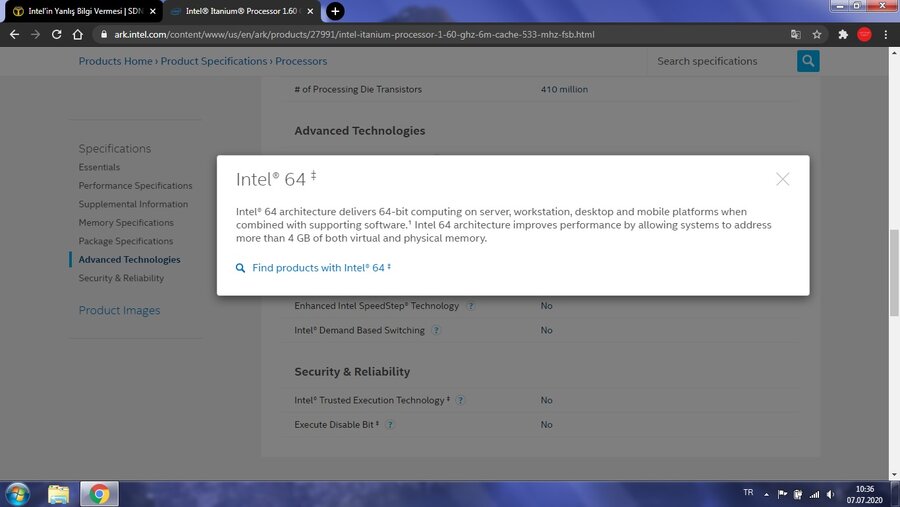Jump to Performance Specifications in sidebar
The width and height of the screenshot is (900, 507).
tap(135, 185)
